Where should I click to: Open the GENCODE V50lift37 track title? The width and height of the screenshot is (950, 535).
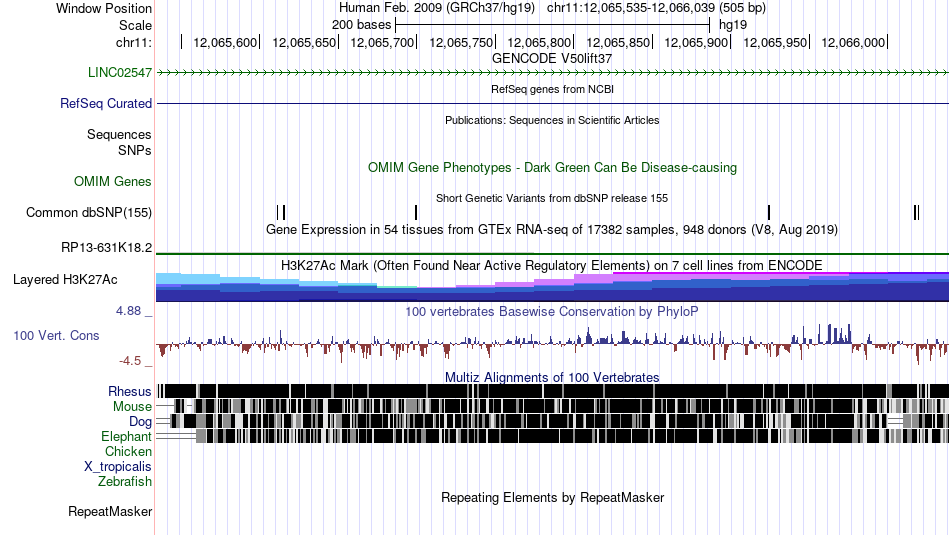(552, 59)
